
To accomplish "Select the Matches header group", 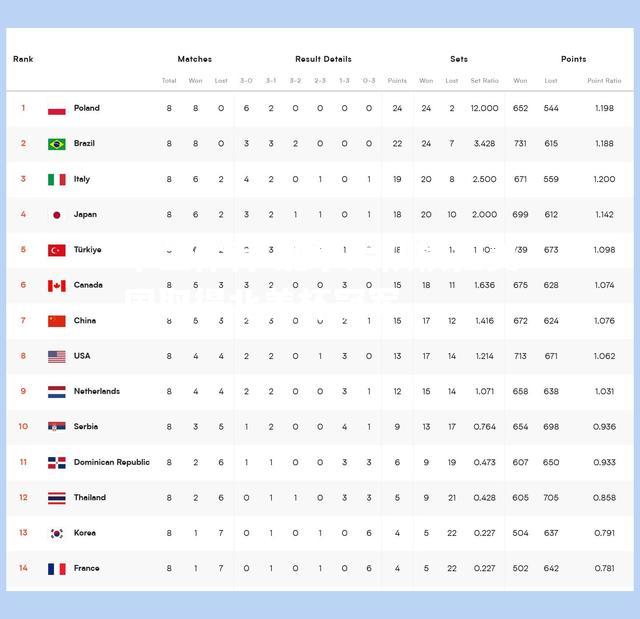I will 195,59.
